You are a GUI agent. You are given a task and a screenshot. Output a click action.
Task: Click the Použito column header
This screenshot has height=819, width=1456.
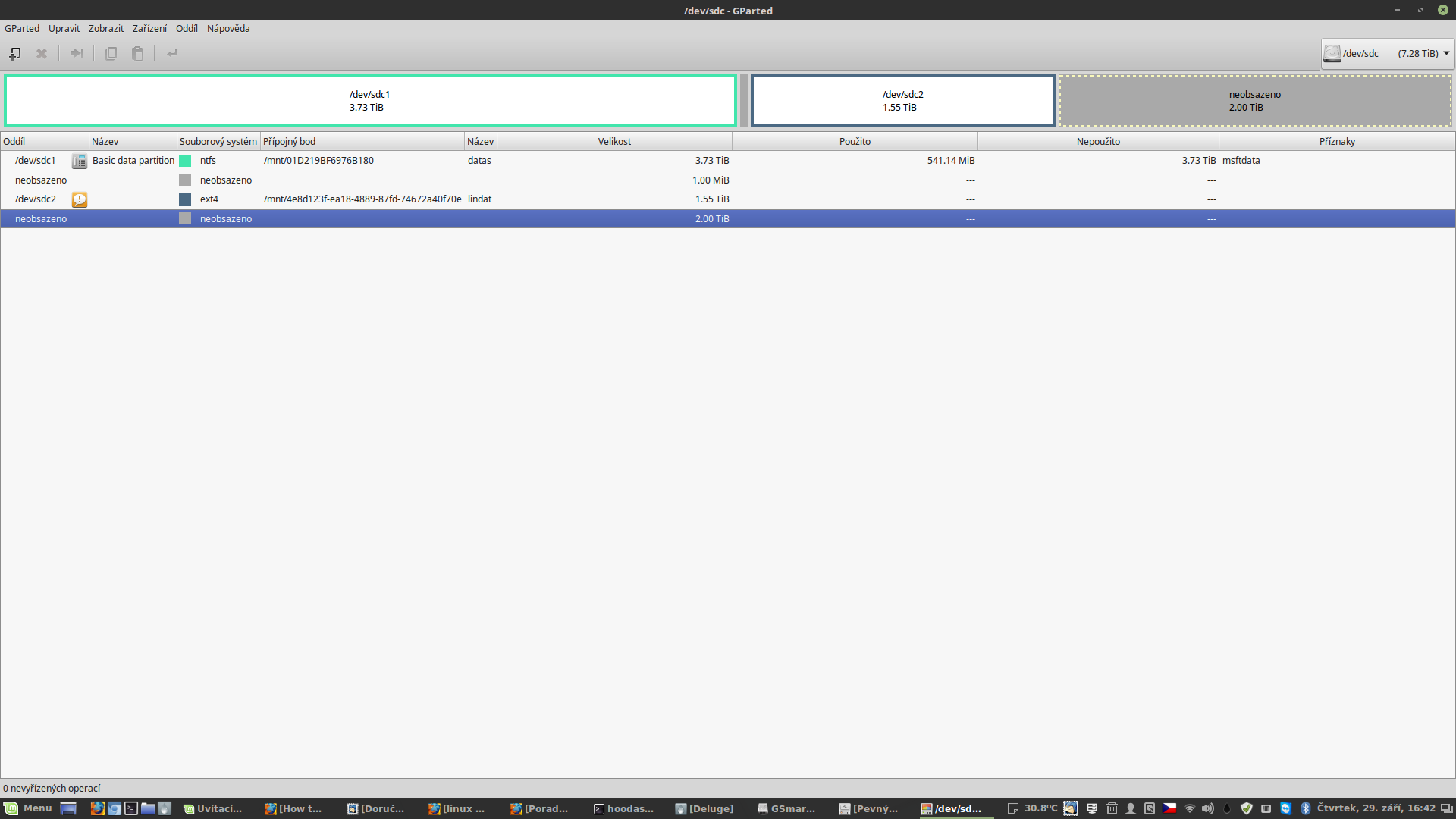point(855,141)
